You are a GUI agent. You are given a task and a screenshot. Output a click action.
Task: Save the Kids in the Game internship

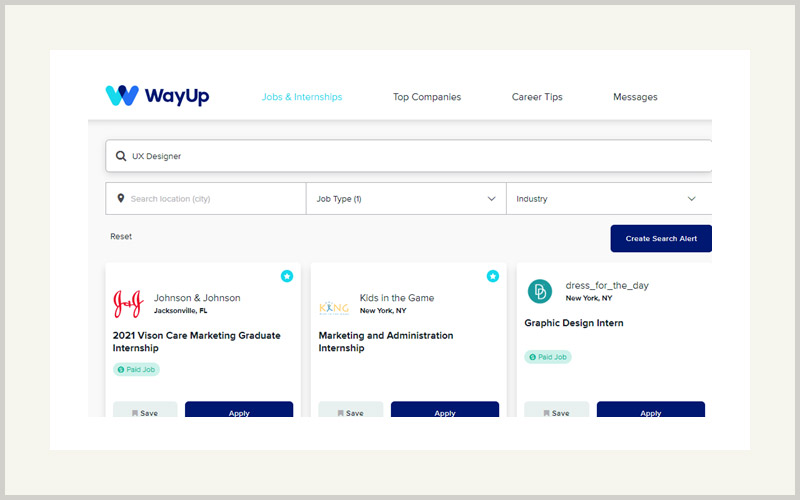[x=351, y=410]
